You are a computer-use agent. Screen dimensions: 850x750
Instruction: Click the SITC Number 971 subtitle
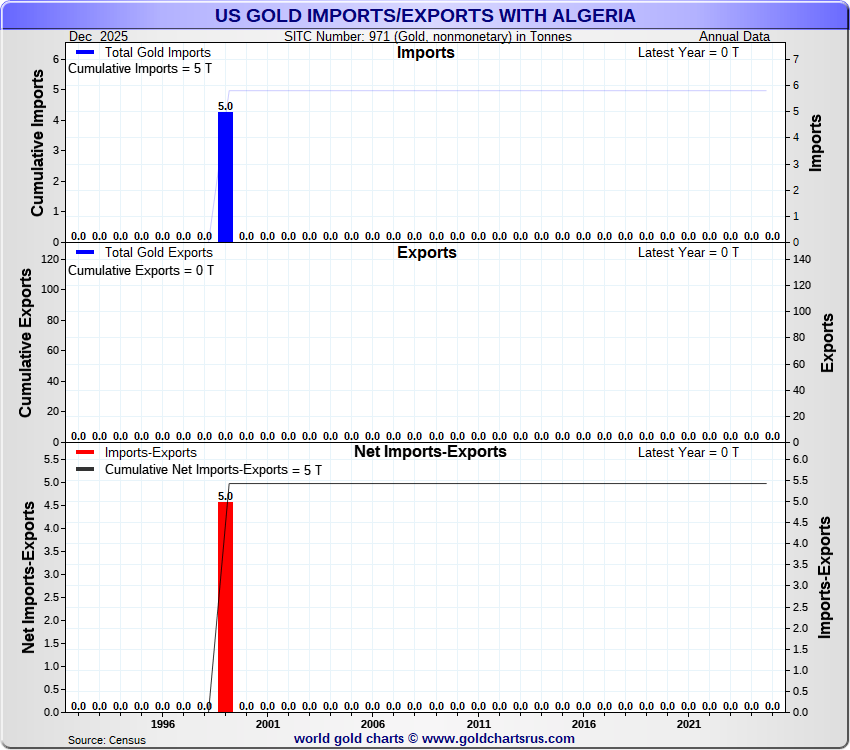point(428,37)
